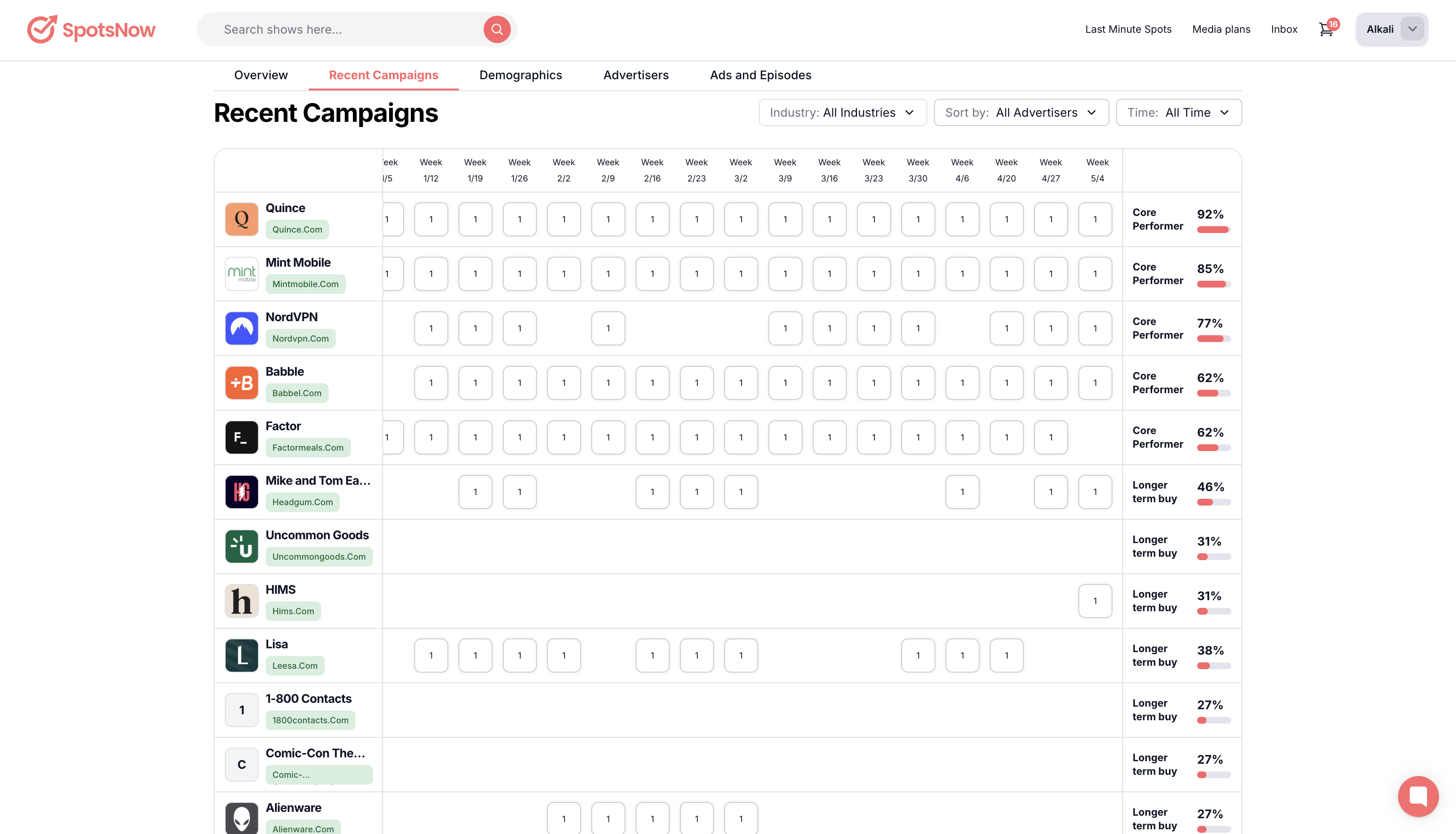Click Mint Mobile's 85% progress bar

[1213, 284]
